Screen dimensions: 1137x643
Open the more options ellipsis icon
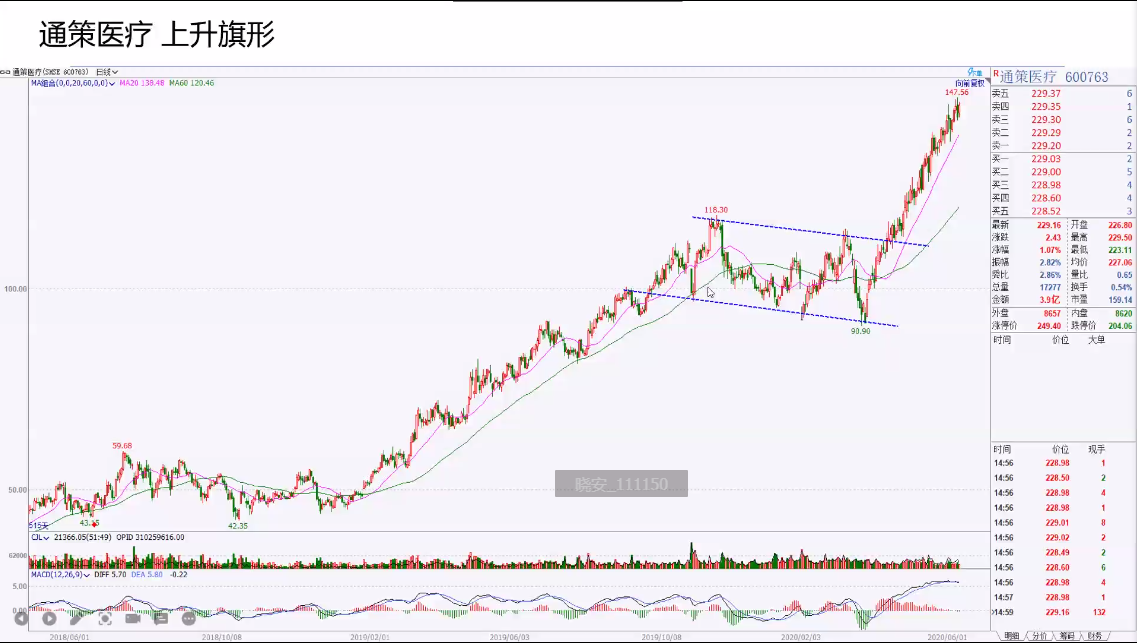click(x=189, y=618)
